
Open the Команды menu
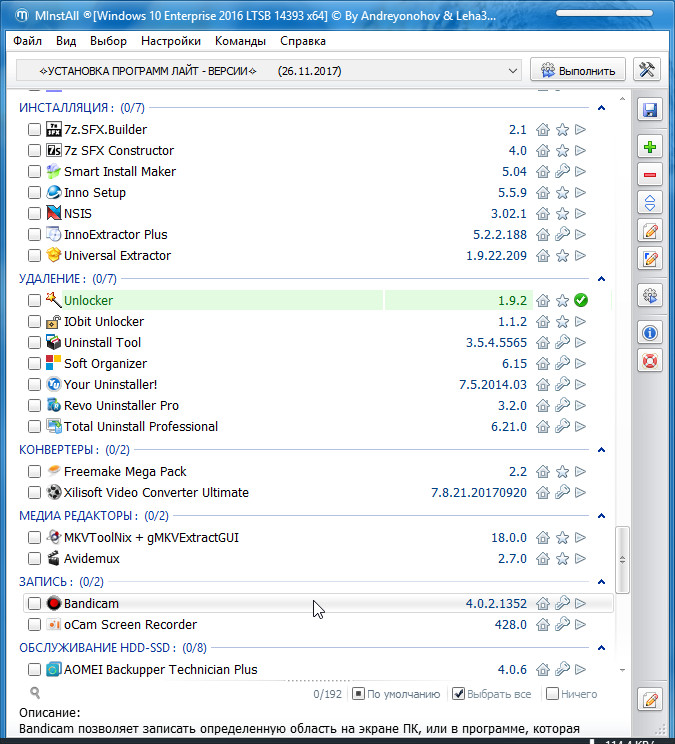240,41
